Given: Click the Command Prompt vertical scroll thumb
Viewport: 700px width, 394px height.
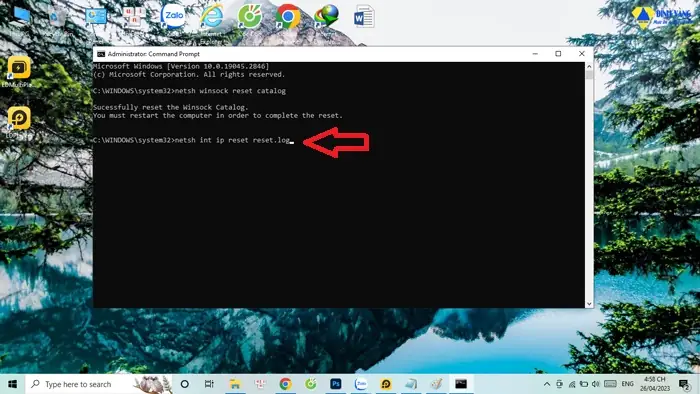Looking at the screenshot, I should [x=589, y=75].
